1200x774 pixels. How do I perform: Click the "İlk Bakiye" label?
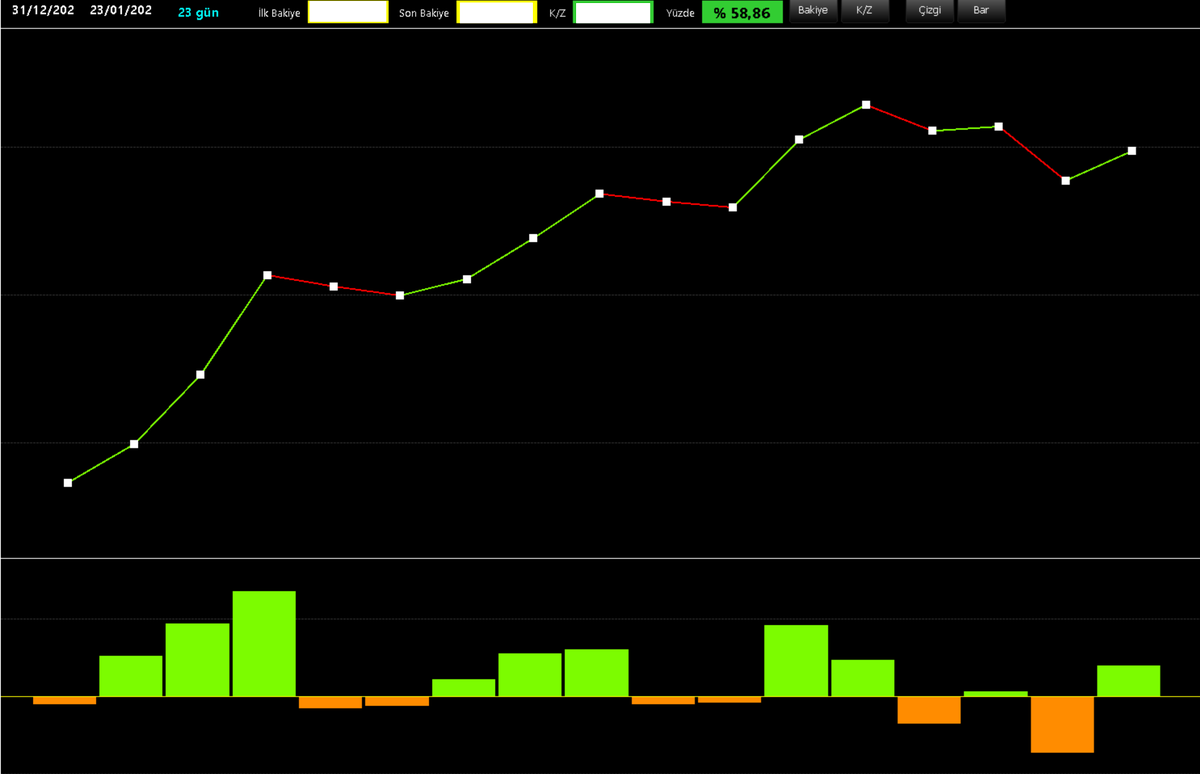pyautogui.click(x=279, y=12)
